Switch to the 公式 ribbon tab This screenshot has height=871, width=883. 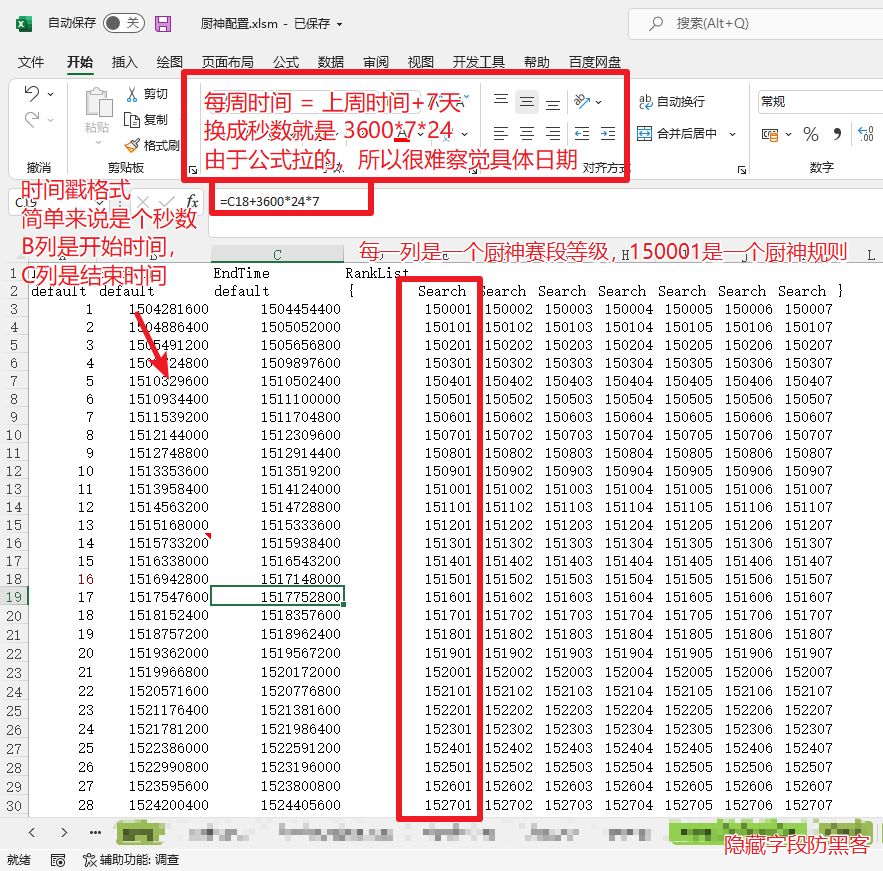286,62
